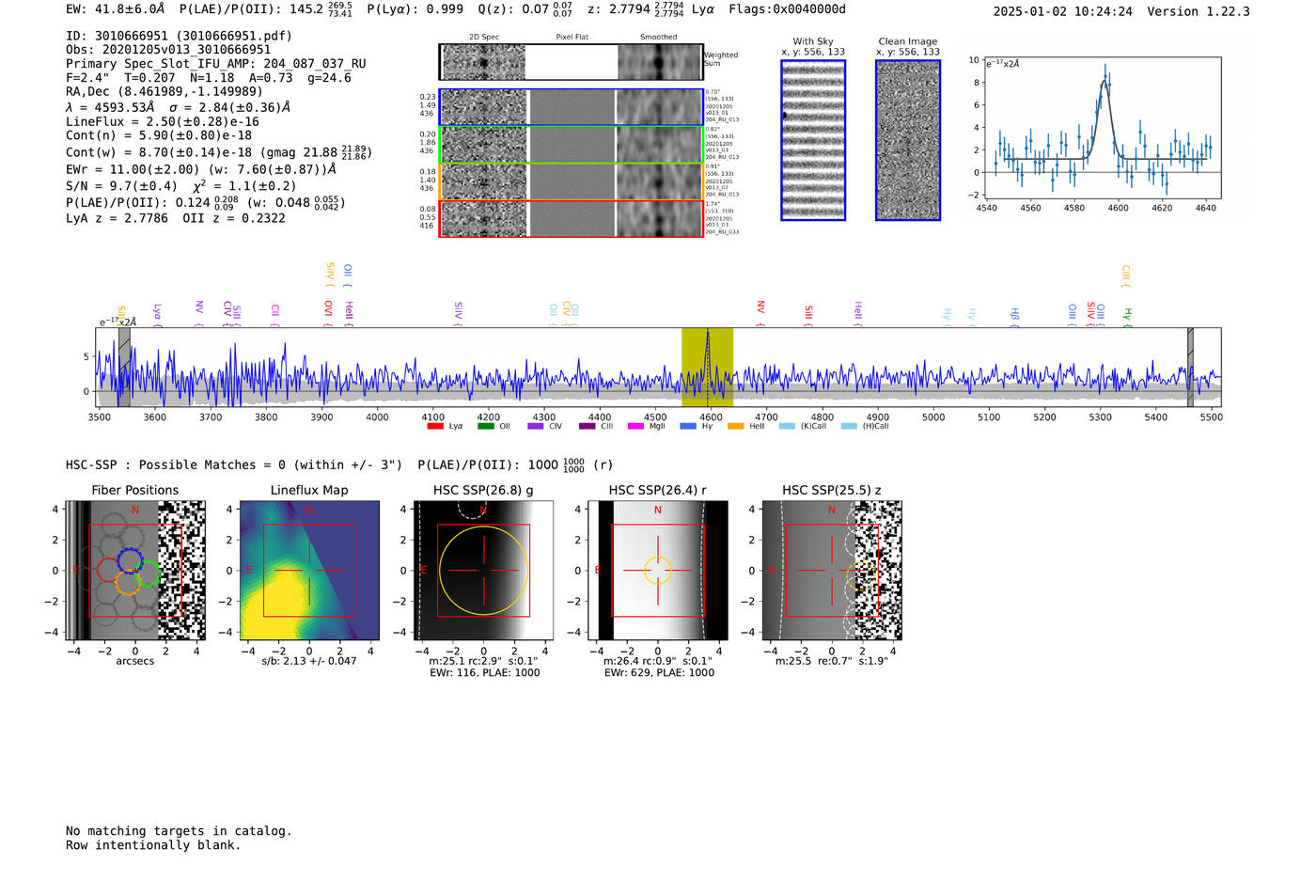This screenshot has width=1316, height=896.
Task: Click the EW: 41.8±6.0Å header value
Action: (x=115, y=9)
